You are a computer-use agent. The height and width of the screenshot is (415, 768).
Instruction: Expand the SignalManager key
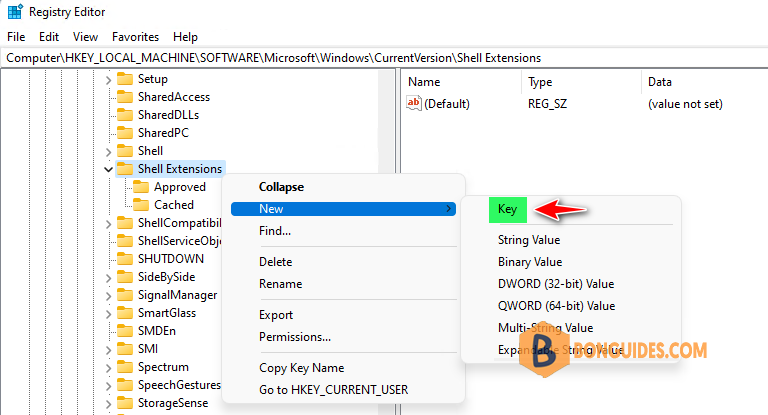tap(108, 296)
